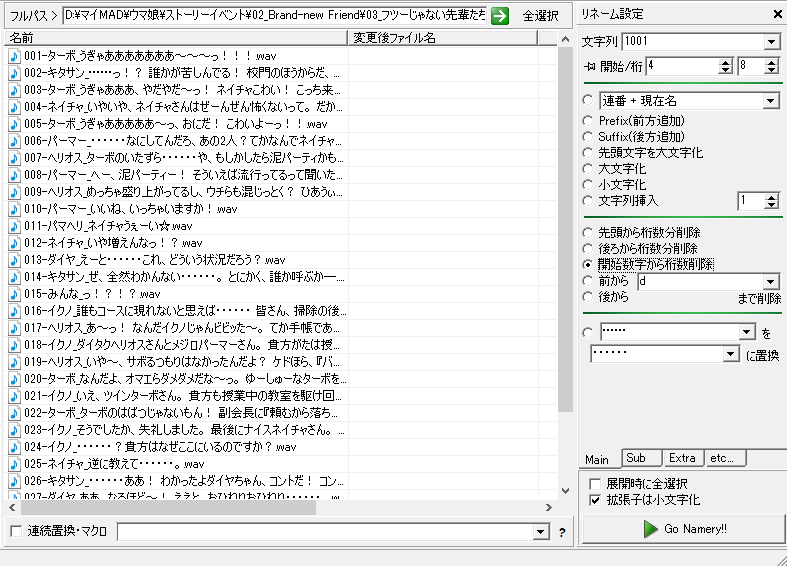
Task: Select 先頭から桁数分削除 radio option
Action: click(587, 232)
